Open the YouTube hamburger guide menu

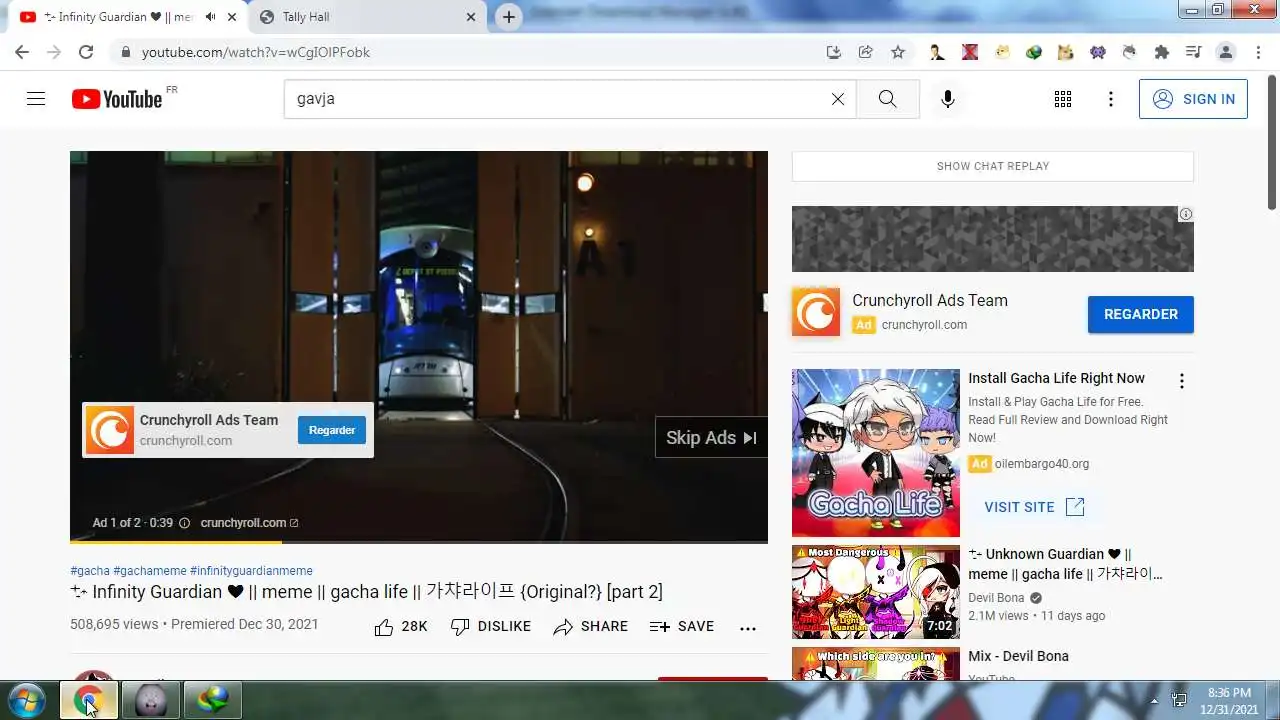[36, 99]
